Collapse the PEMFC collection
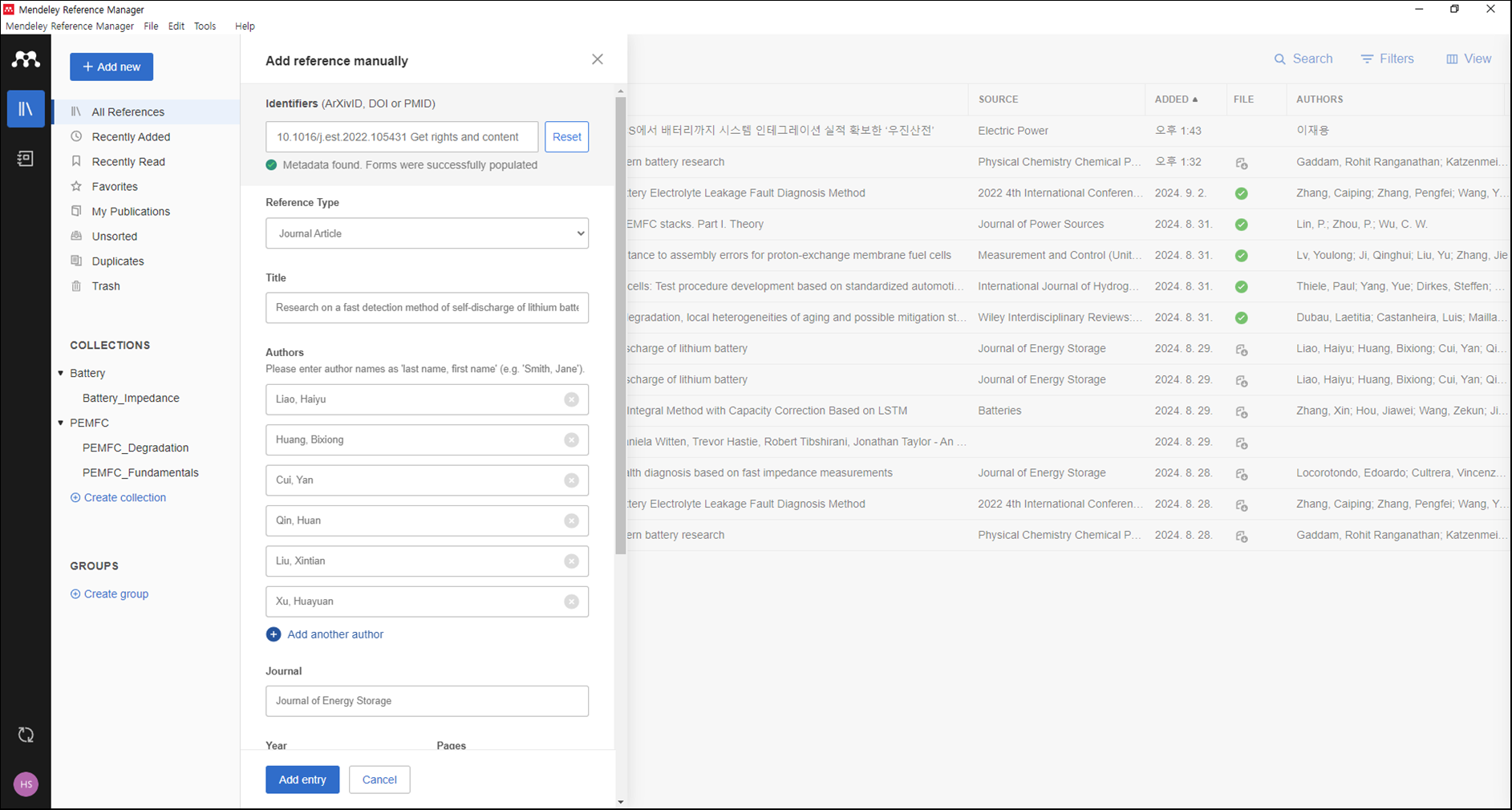 61,423
